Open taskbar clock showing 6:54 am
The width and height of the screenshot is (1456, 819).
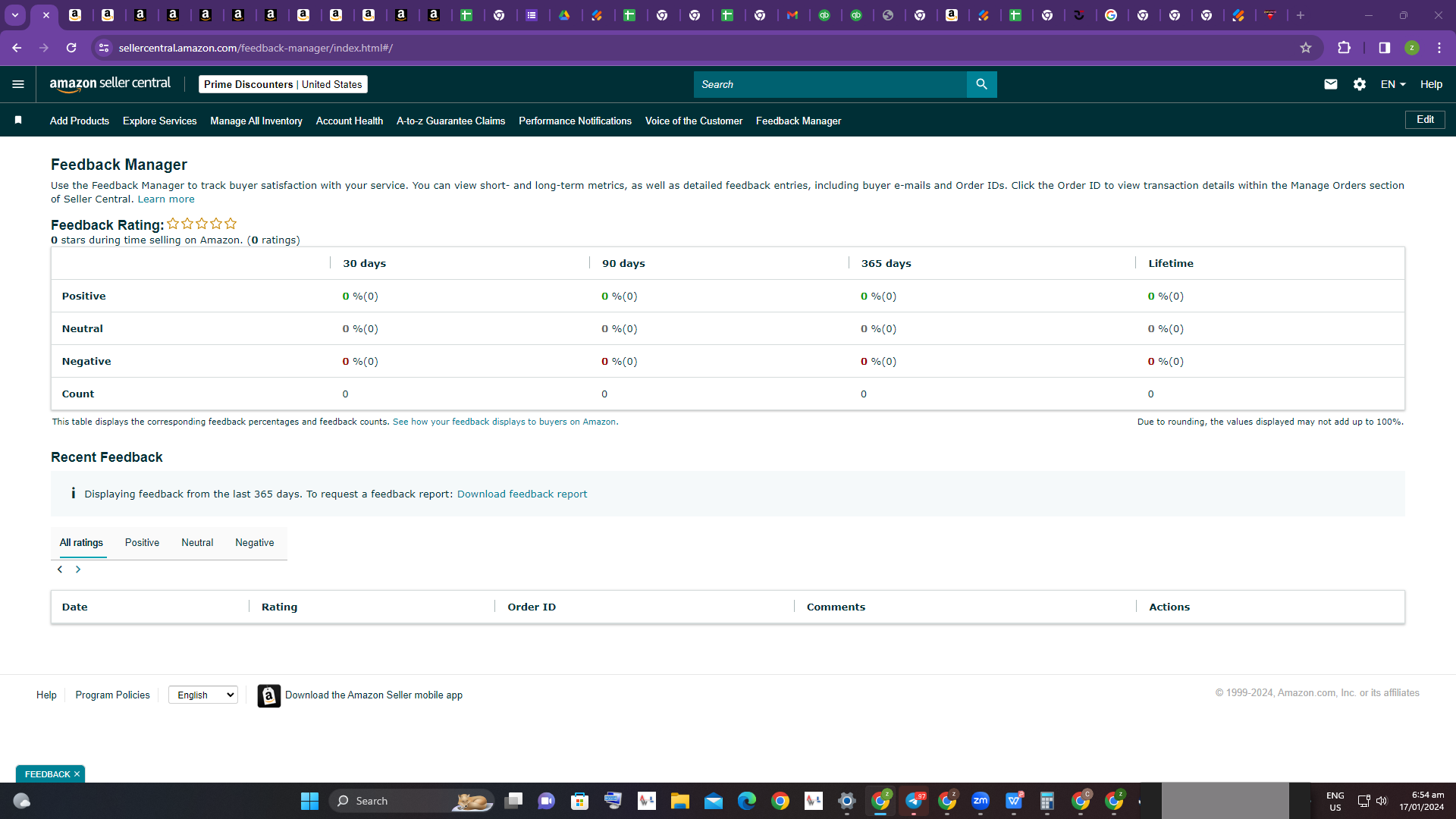[1422, 801]
